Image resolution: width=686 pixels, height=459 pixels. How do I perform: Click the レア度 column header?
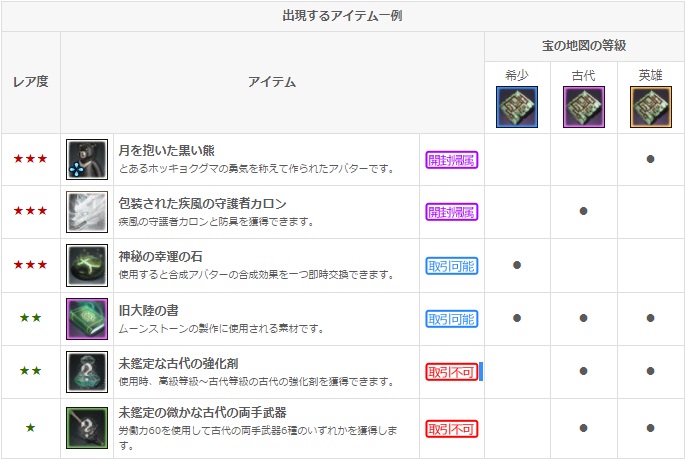pyautogui.click(x=30, y=82)
